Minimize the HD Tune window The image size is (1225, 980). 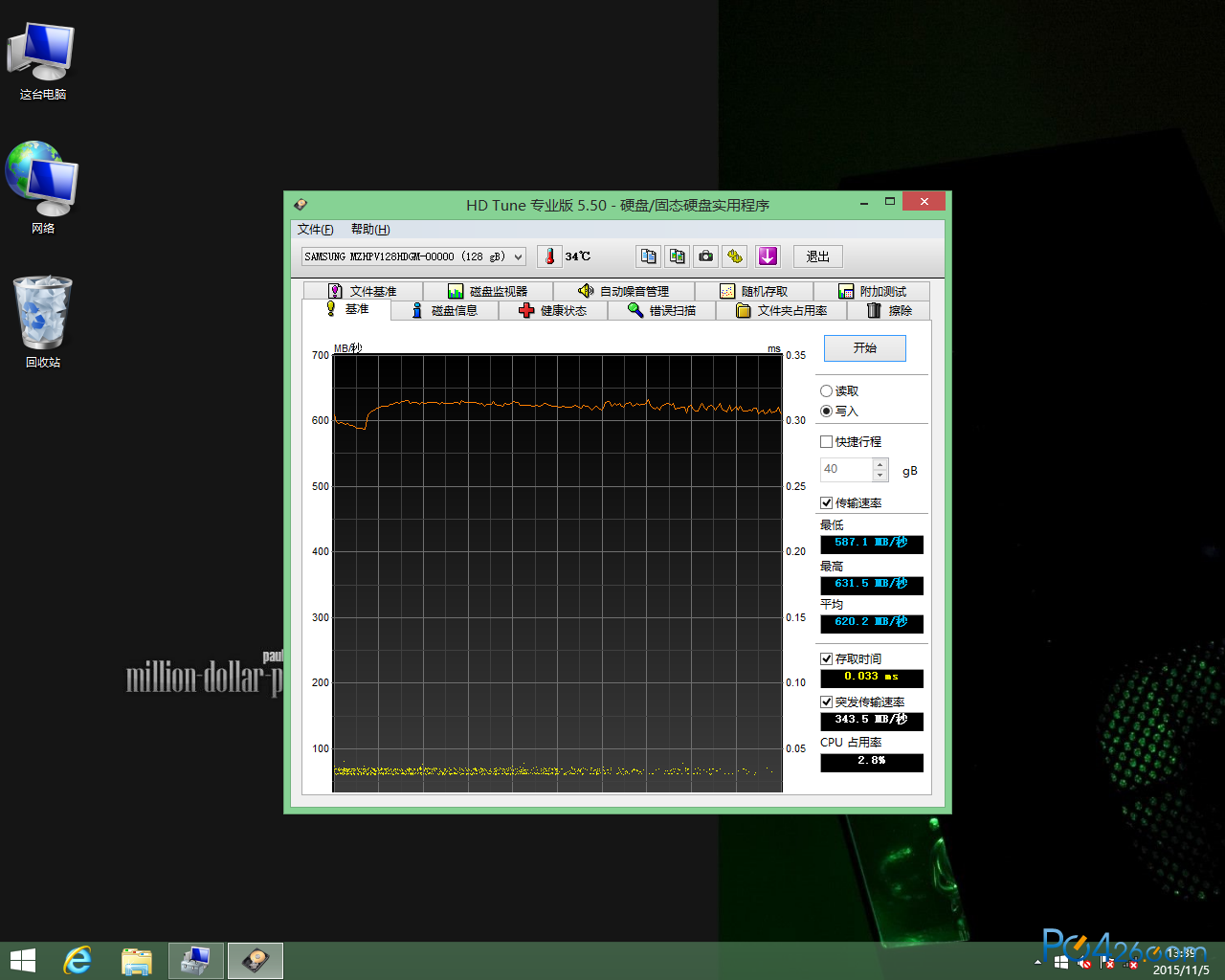click(x=864, y=202)
